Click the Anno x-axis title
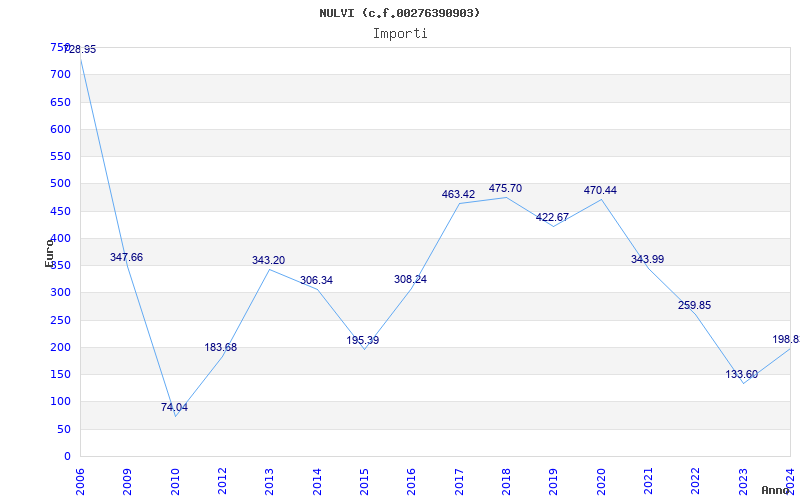Viewport: 800px width, 500px height. [775, 490]
